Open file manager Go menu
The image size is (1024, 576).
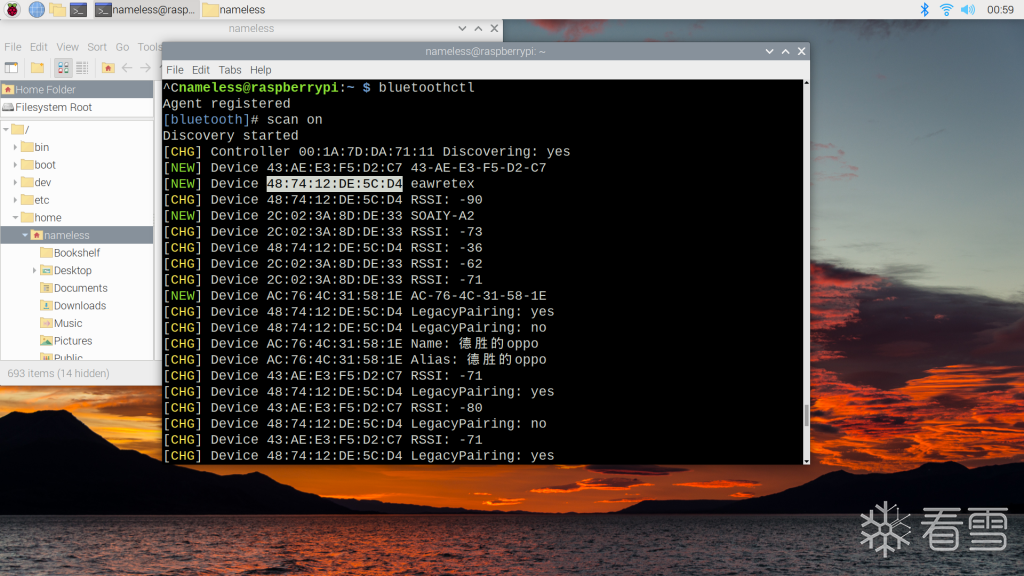click(122, 47)
